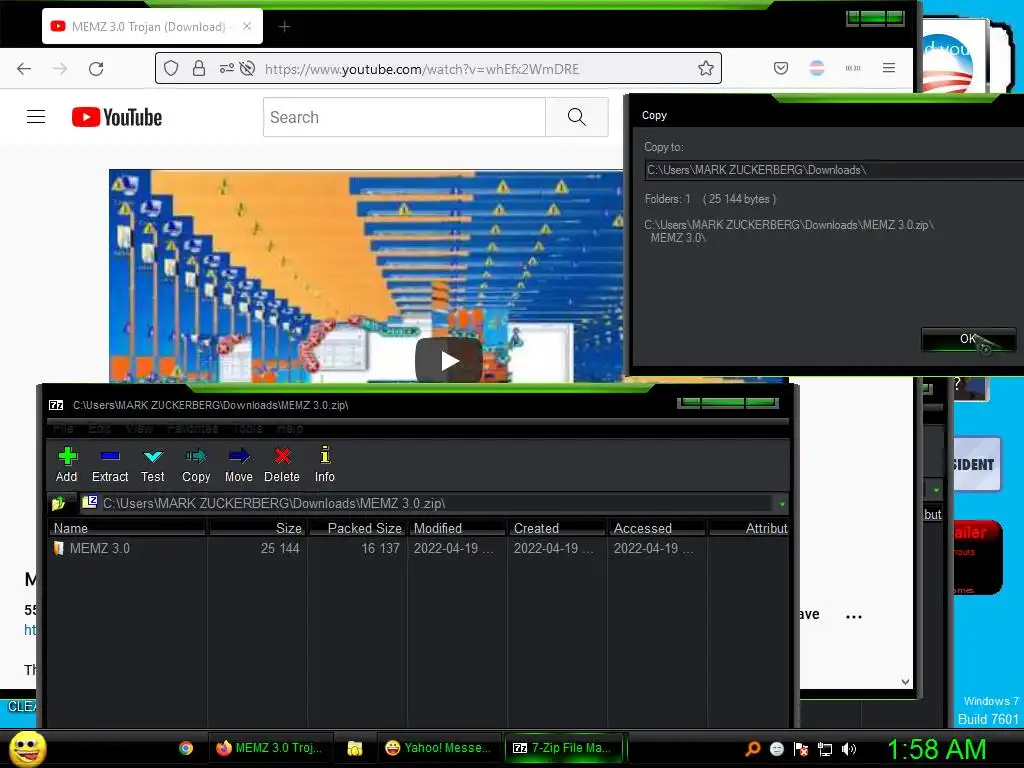The image size is (1024, 768).
Task: Bookmark this page with the star
Action: [x=705, y=69]
